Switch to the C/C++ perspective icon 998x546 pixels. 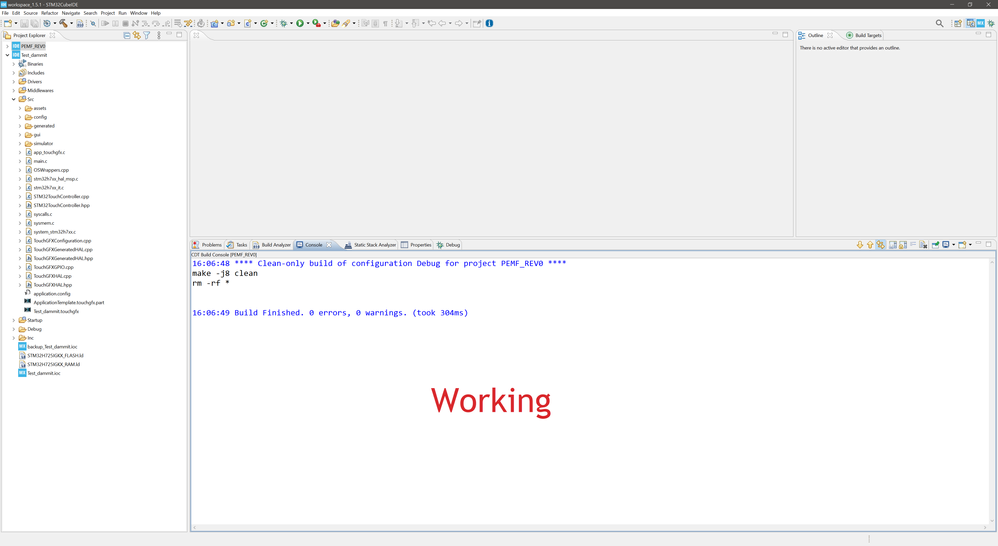coord(970,23)
